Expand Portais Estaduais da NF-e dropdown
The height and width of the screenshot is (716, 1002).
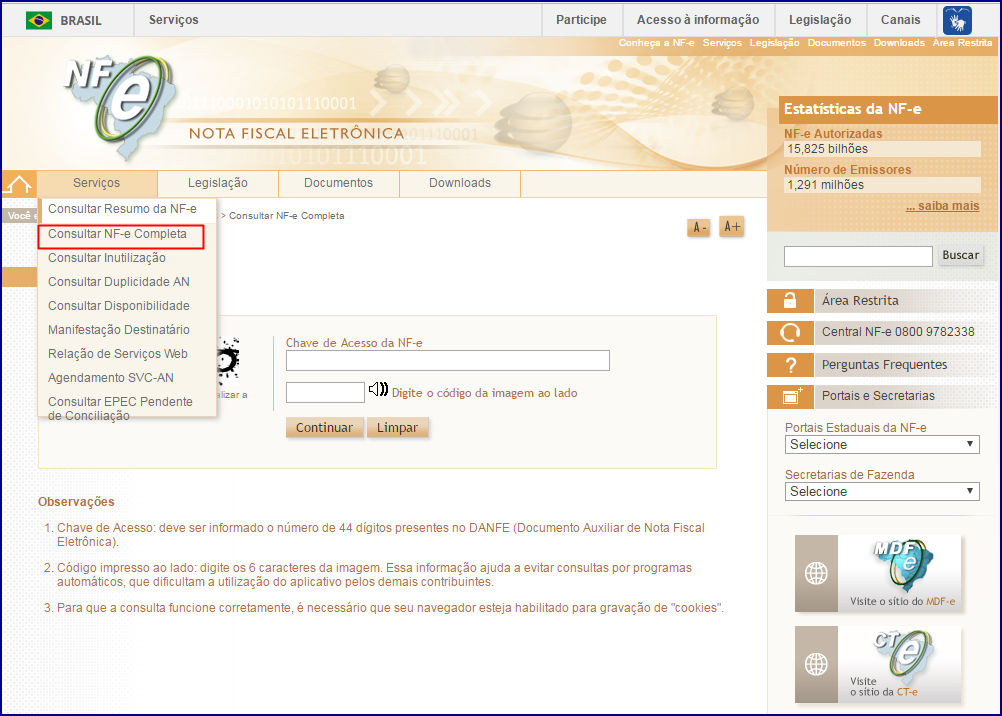pyautogui.click(x=882, y=444)
